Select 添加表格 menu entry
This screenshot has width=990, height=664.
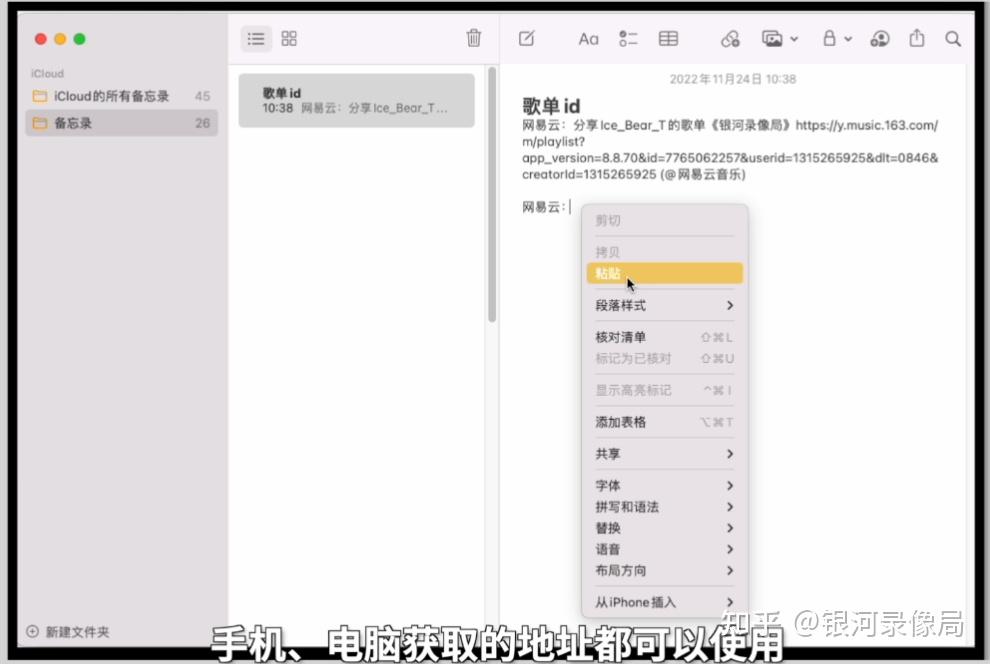tap(664, 422)
